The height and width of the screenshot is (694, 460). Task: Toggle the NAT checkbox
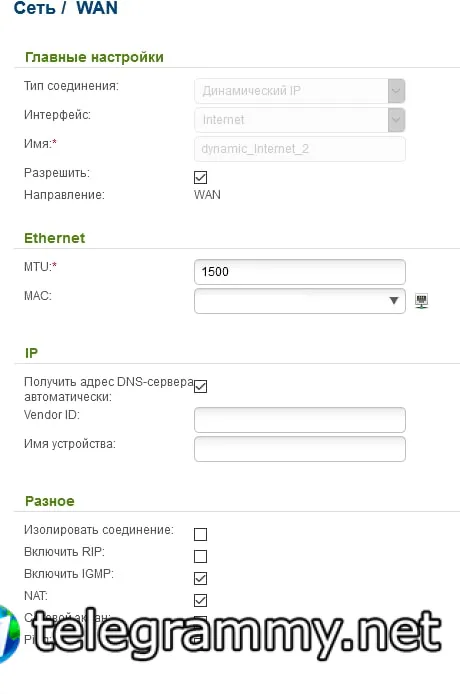click(x=201, y=600)
